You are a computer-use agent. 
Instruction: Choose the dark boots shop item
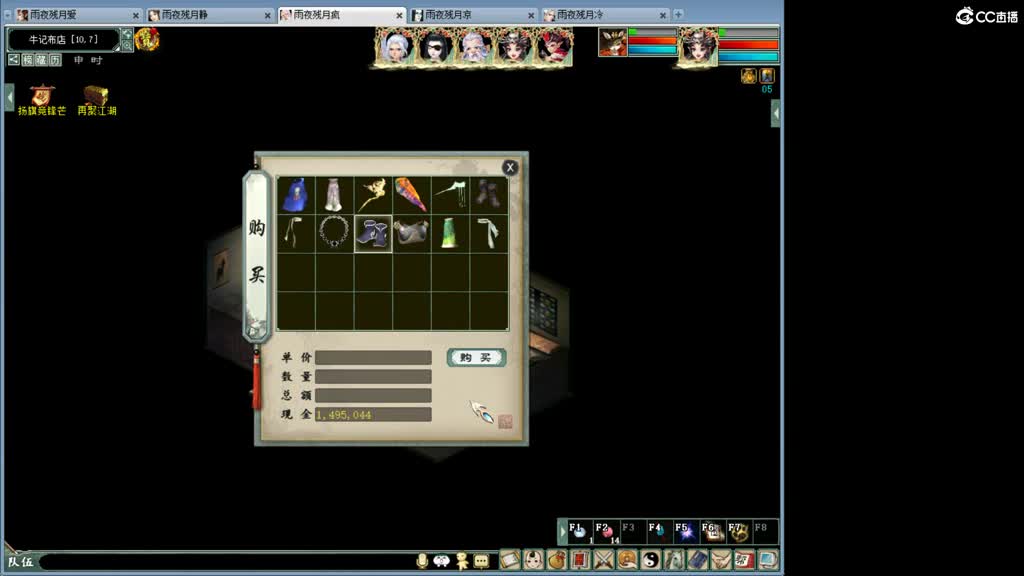[488, 195]
